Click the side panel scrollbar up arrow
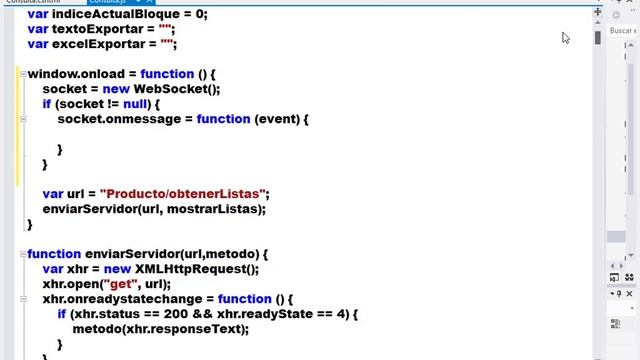Screen dimensions: 640x360 tap(631, 45)
